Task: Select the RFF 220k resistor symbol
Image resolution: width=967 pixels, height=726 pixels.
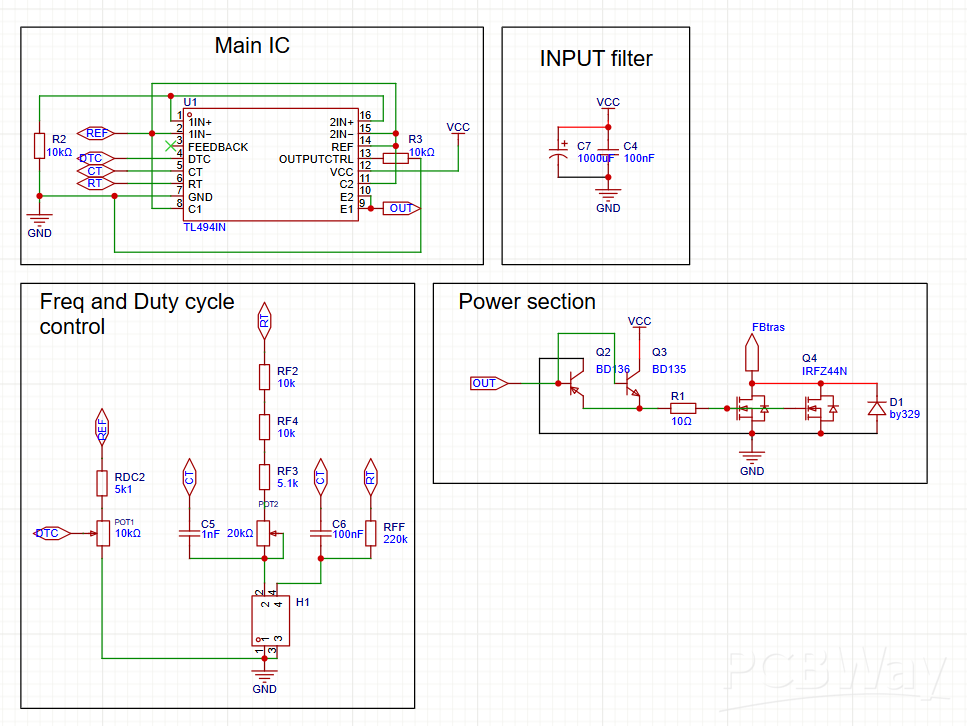Action: point(371,534)
